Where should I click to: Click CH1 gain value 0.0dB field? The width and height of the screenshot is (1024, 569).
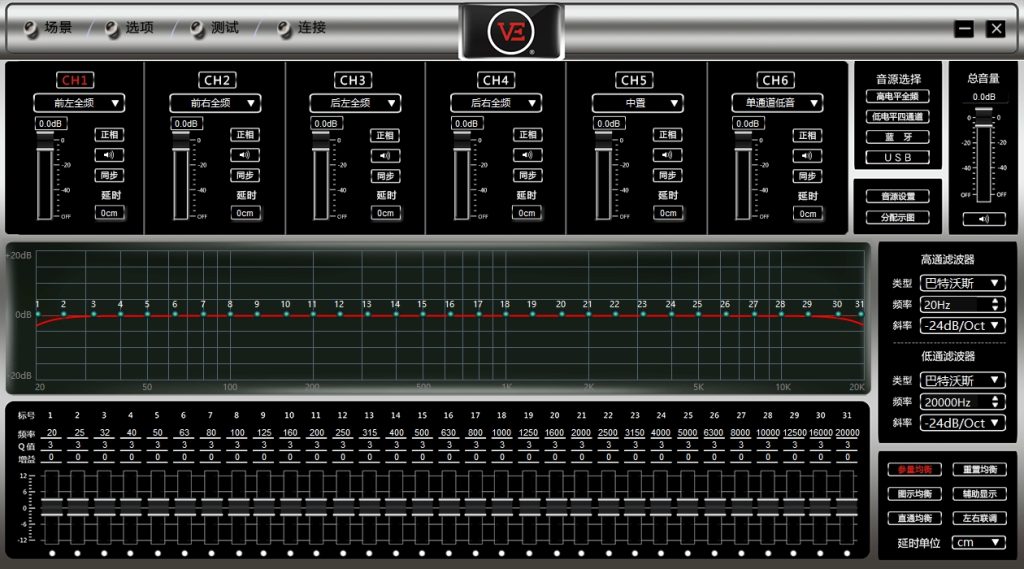[x=50, y=123]
